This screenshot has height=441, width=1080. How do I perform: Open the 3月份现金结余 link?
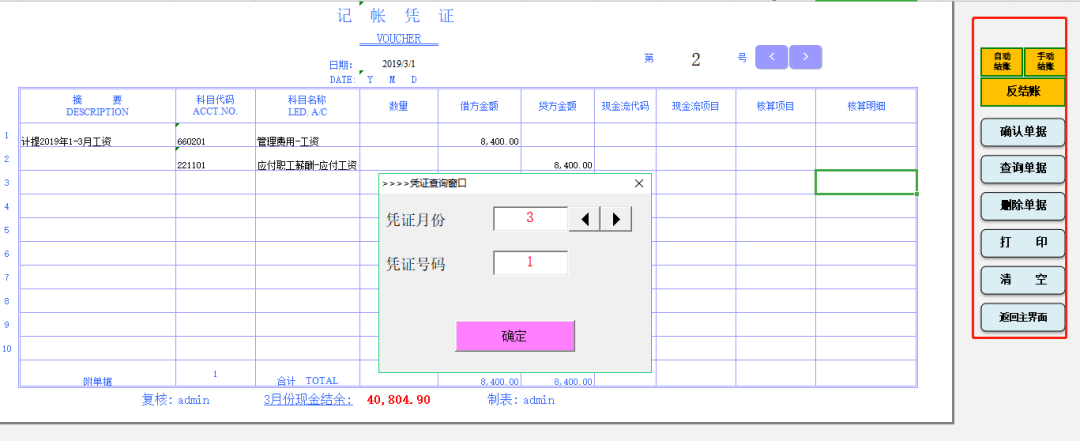click(x=309, y=400)
